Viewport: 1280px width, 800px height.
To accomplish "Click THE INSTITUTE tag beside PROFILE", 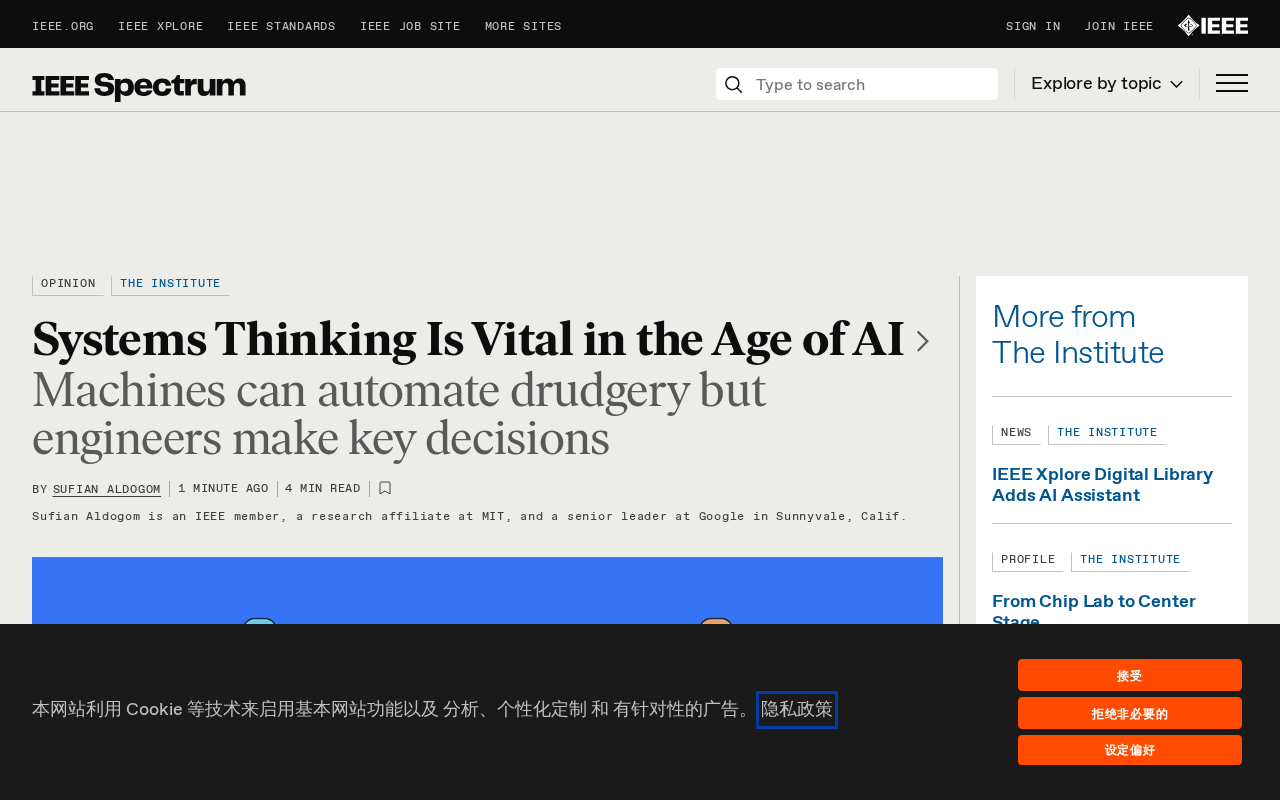I will [1130, 561].
